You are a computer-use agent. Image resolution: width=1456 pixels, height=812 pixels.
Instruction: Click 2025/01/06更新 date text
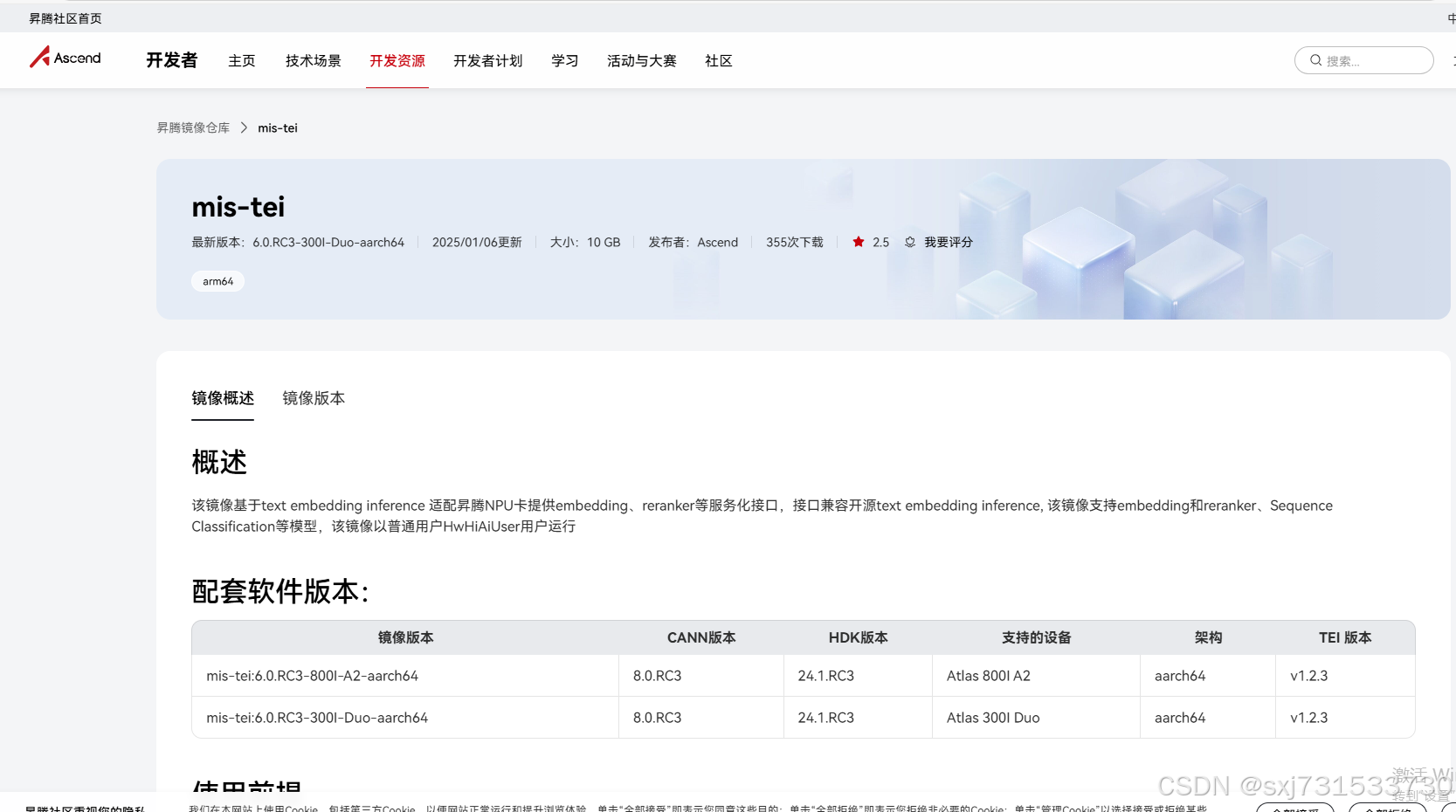click(x=477, y=242)
